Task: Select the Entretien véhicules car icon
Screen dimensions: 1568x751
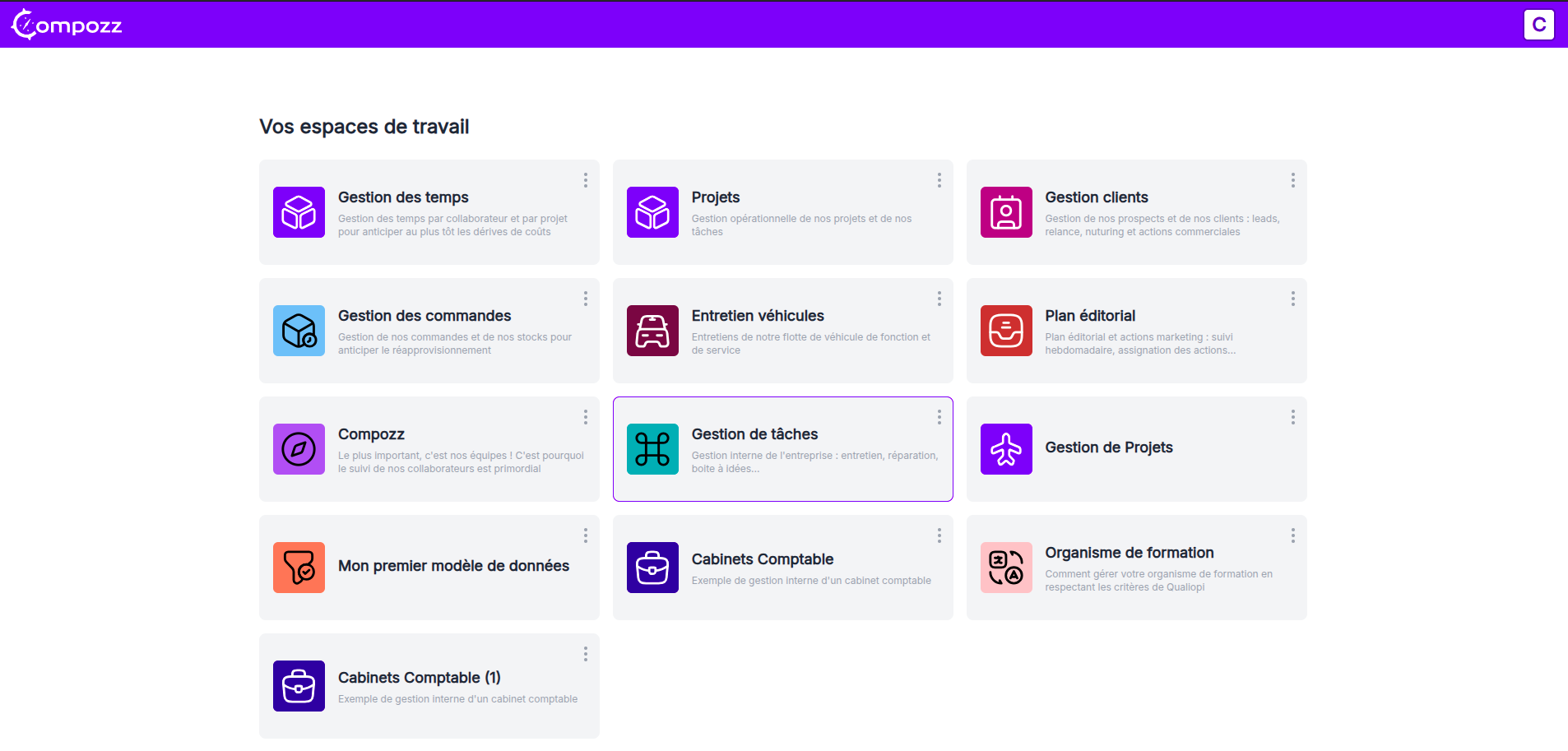Action: click(x=652, y=331)
